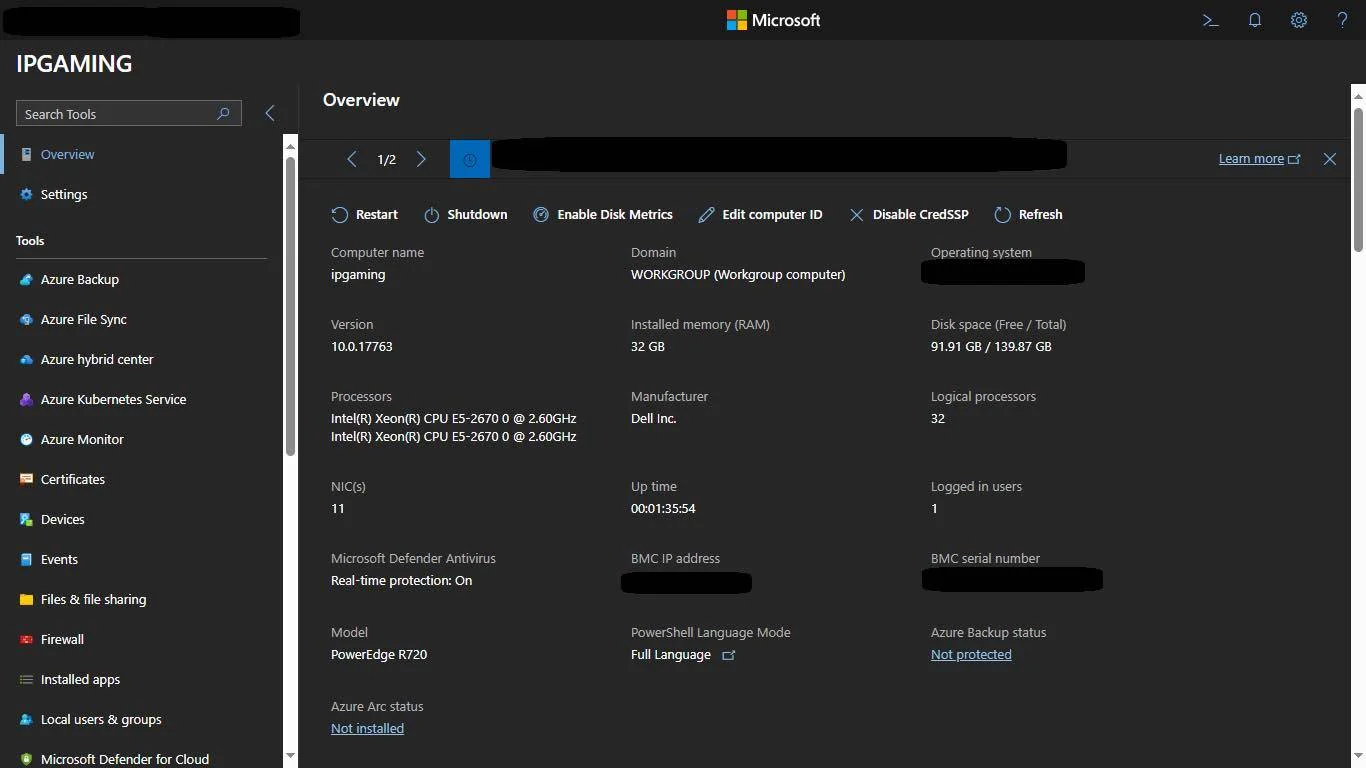Select the up time value 00:01:35:54
Image resolution: width=1366 pixels, height=768 pixels.
(663, 509)
